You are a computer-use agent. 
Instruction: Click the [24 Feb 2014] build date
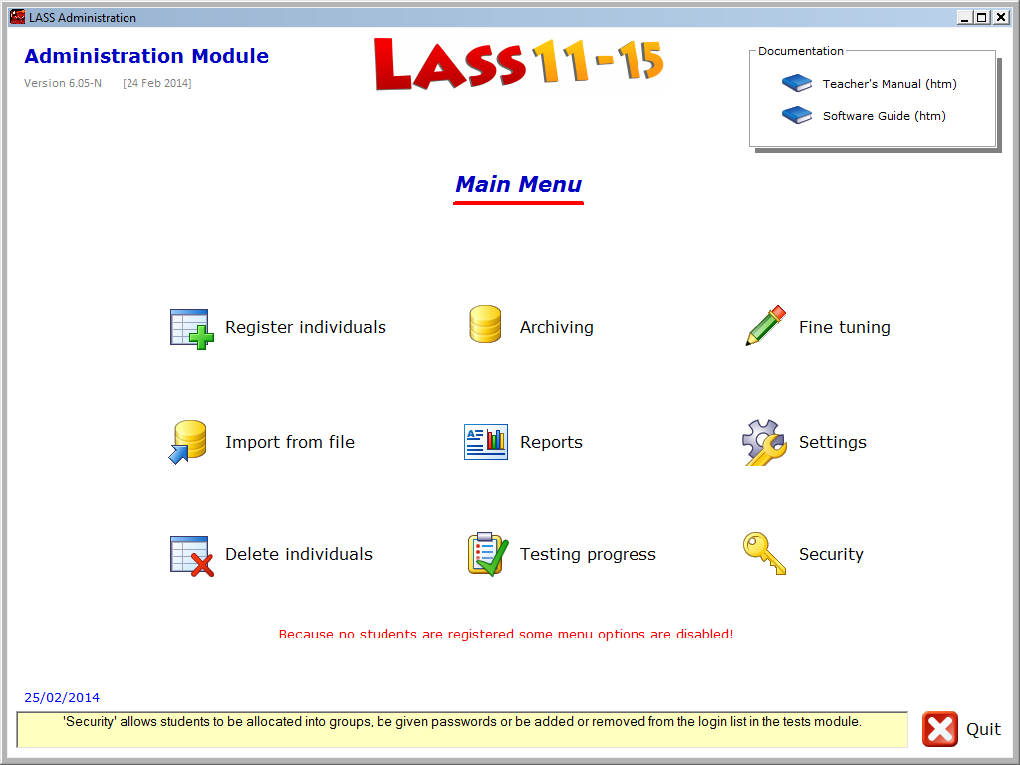[x=157, y=83]
